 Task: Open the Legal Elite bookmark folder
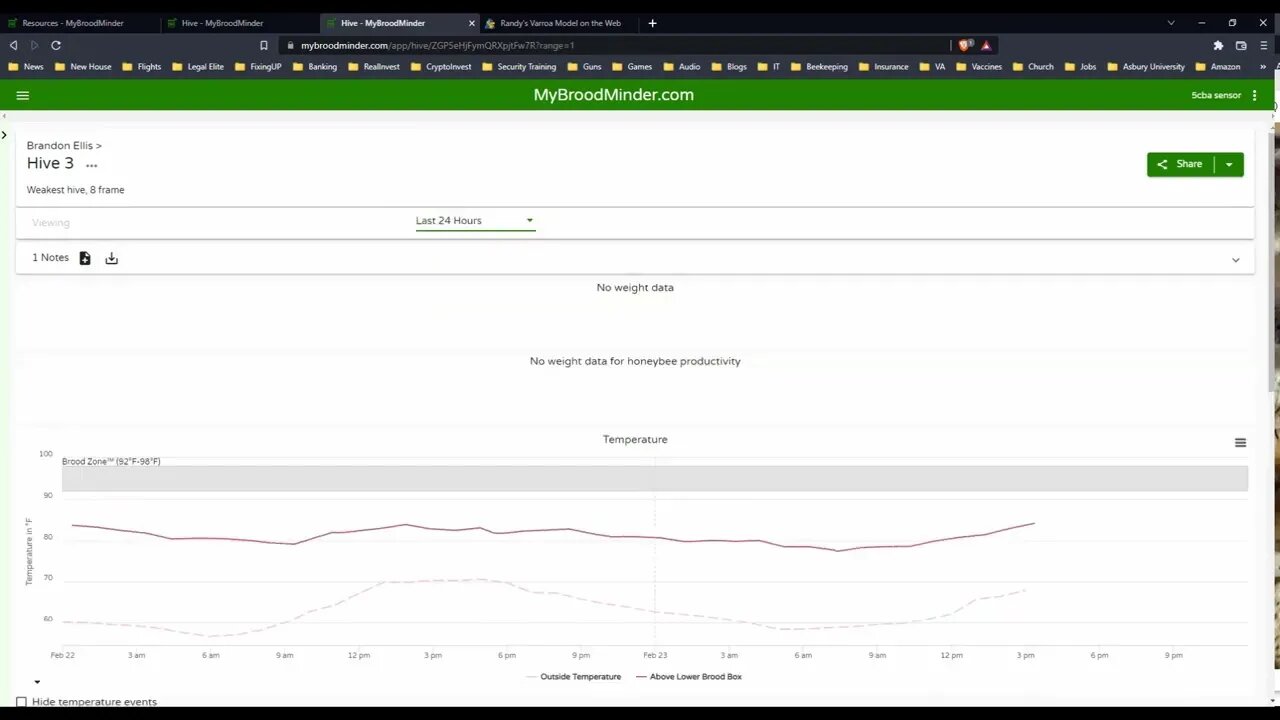(x=198, y=67)
